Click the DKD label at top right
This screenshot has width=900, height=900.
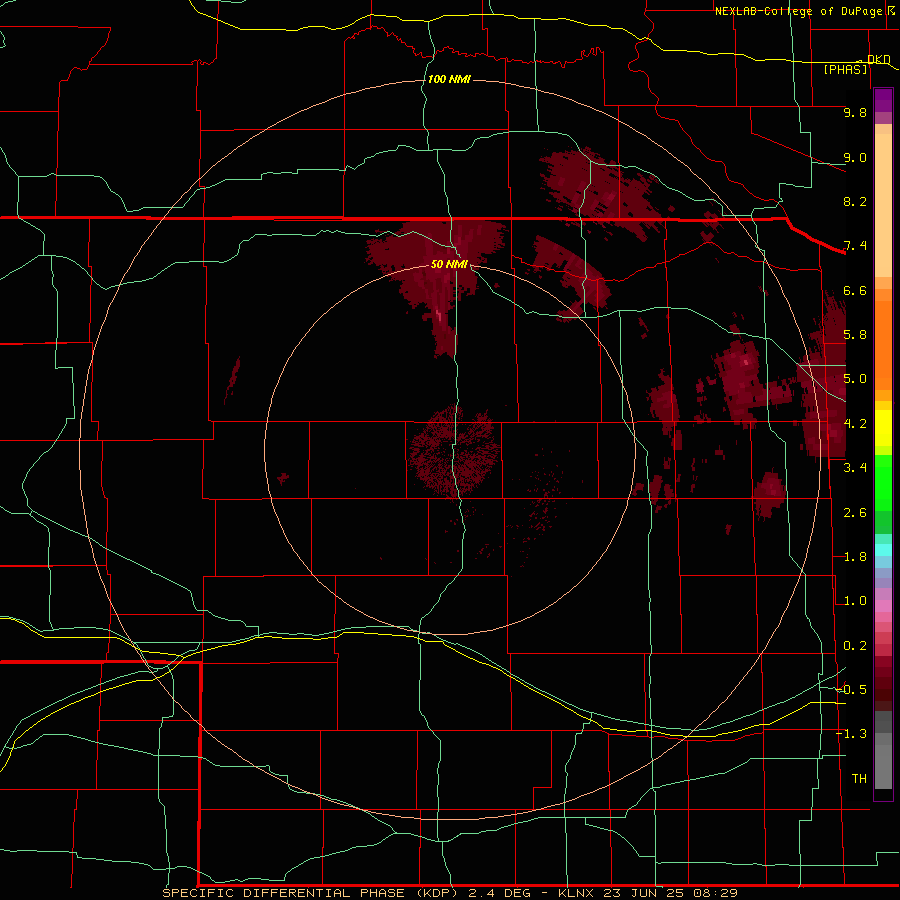(879, 59)
